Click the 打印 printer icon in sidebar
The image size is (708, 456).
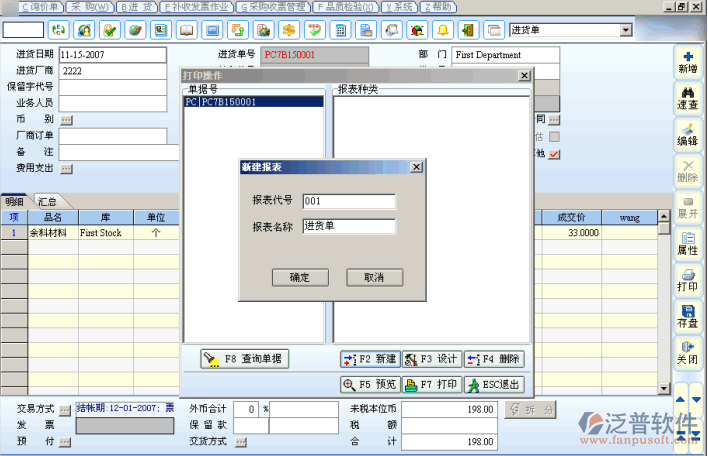687,279
